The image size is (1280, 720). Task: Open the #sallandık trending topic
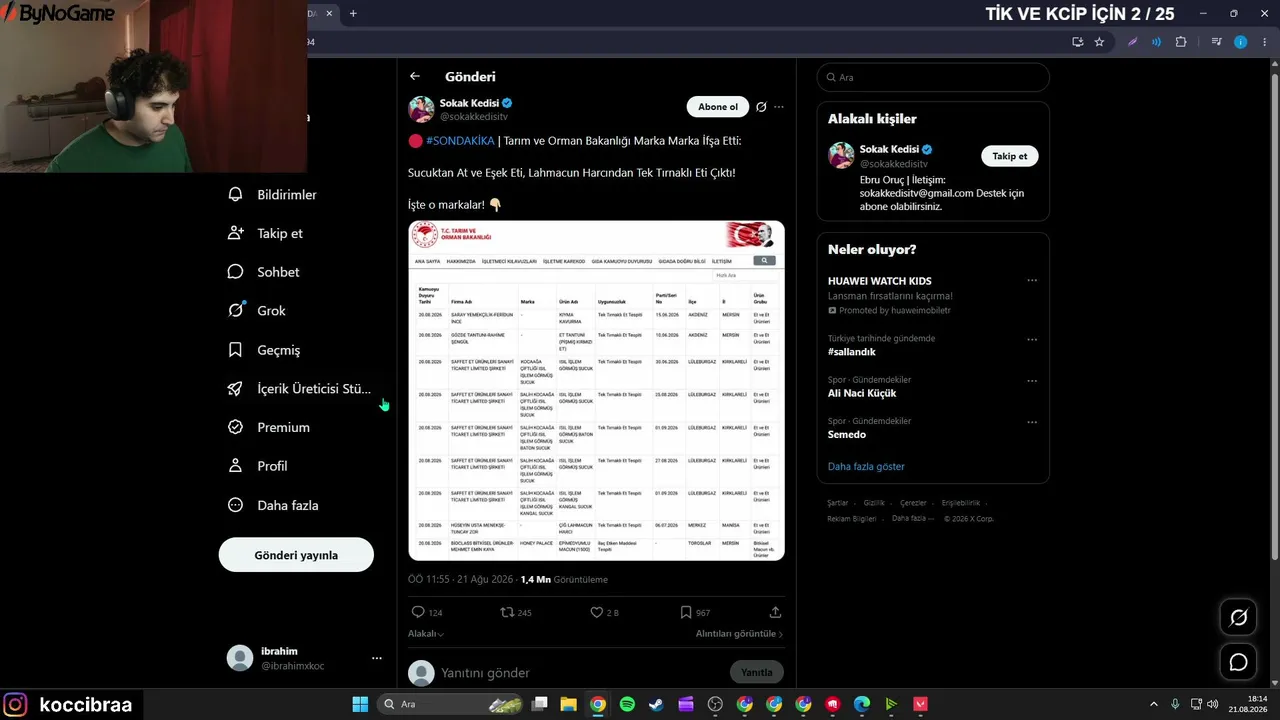pos(852,352)
